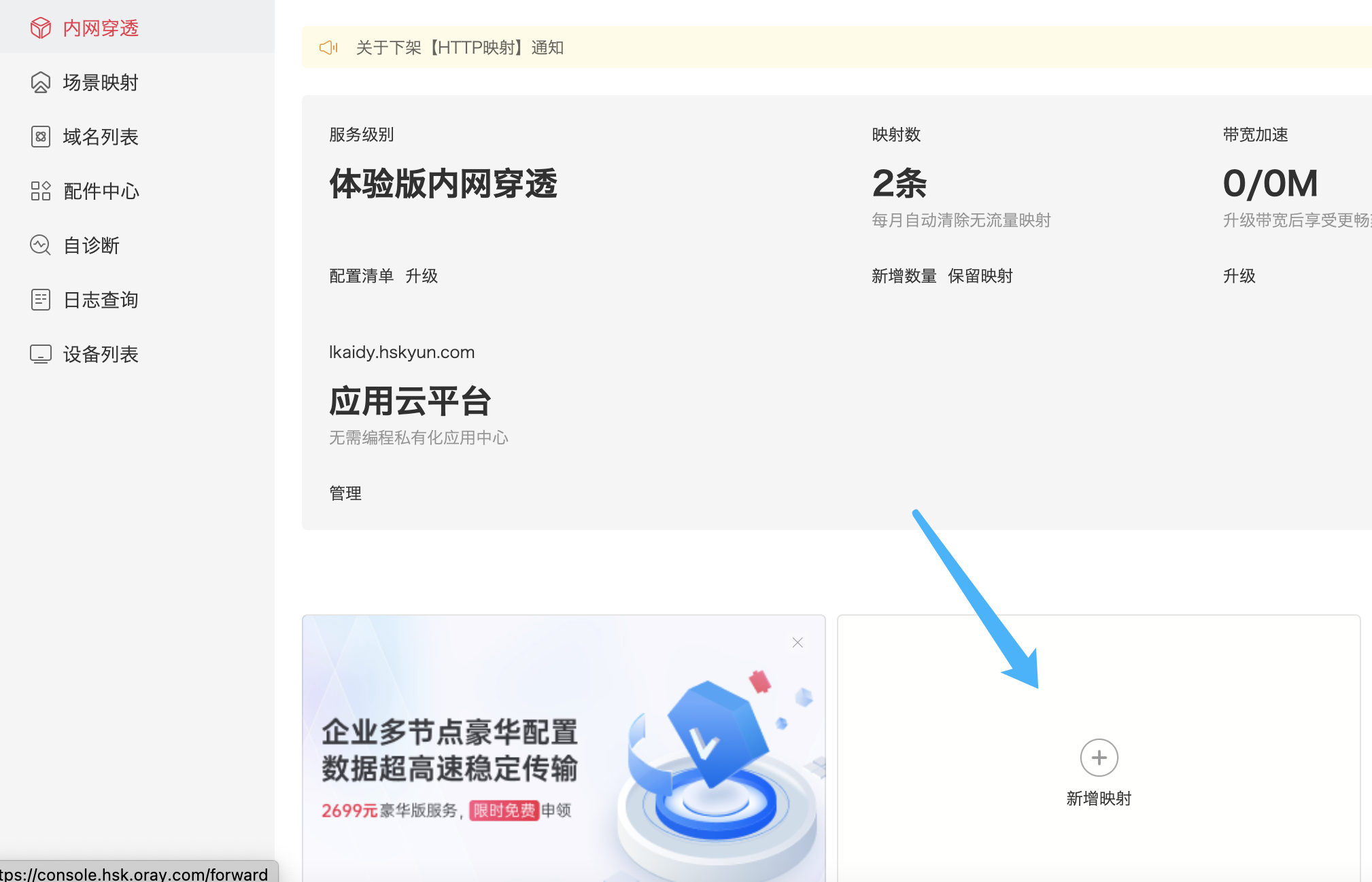The image size is (1372, 882).
Task: Click the 配件中心 grid icon
Action: tap(41, 191)
